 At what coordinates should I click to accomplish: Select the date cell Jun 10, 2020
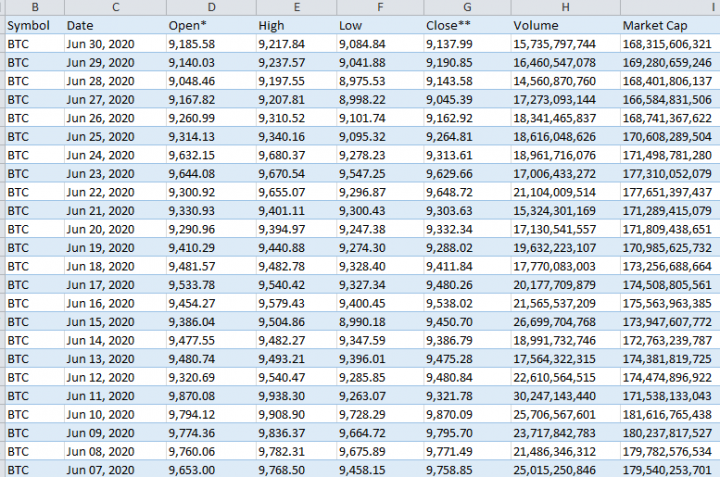click(x=115, y=414)
